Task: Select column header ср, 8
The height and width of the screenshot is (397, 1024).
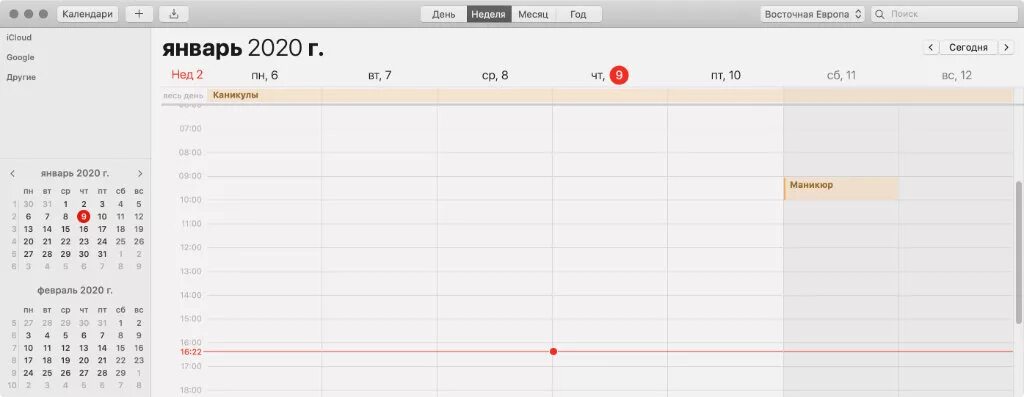Action: point(495,76)
